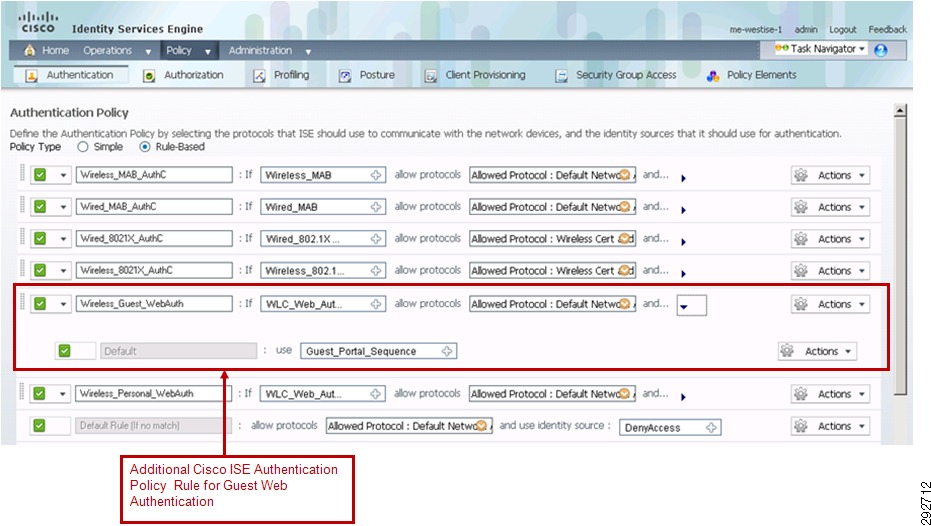Click plus icon in DenyAccess identity source field
The height and width of the screenshot is (526, 931).
711,427
